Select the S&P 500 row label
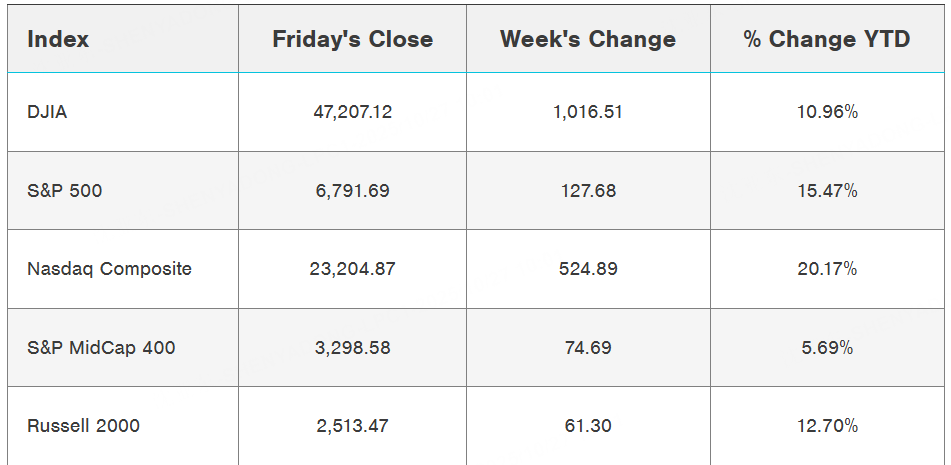 pos(65,190)
